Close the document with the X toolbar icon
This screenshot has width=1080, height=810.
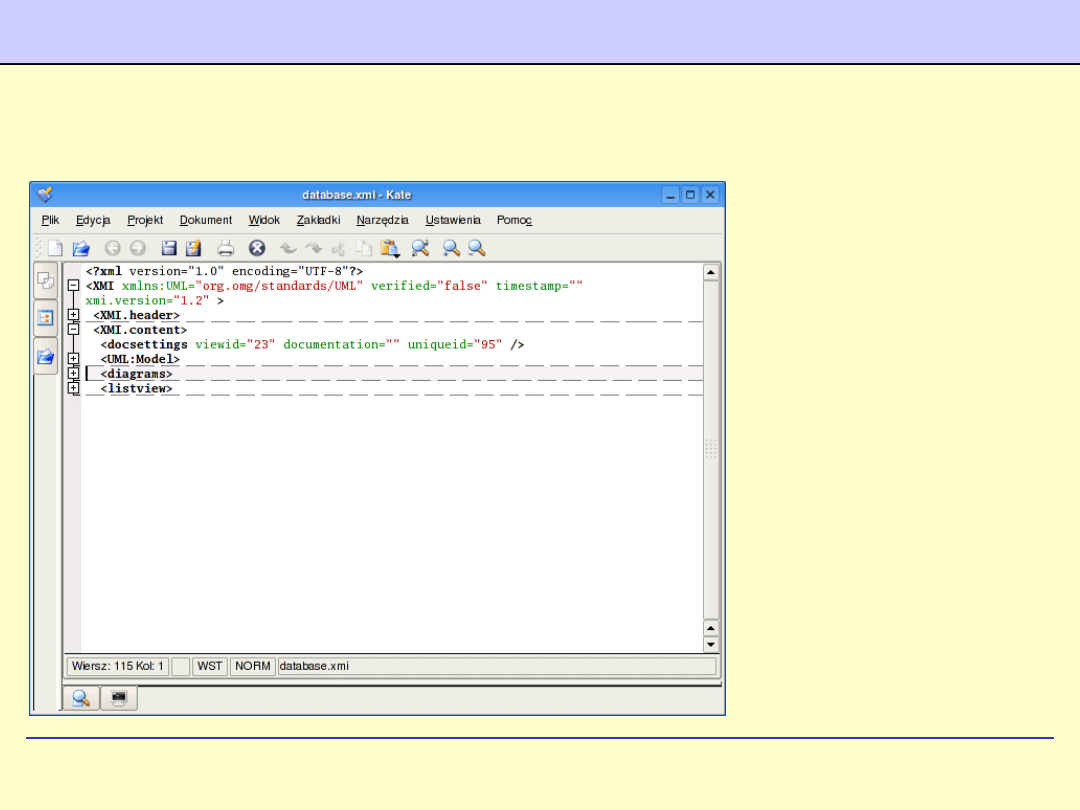257,248
